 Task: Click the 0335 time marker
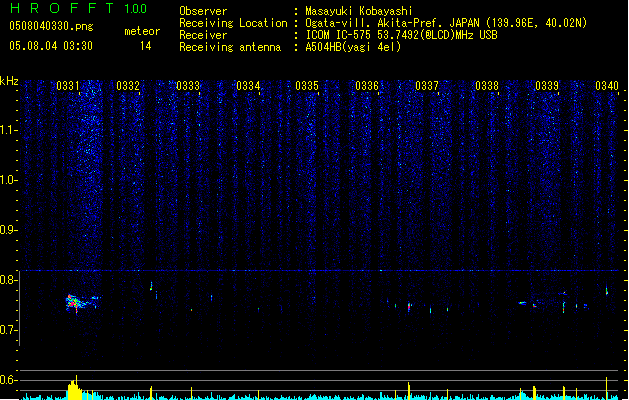click(307, 86)
